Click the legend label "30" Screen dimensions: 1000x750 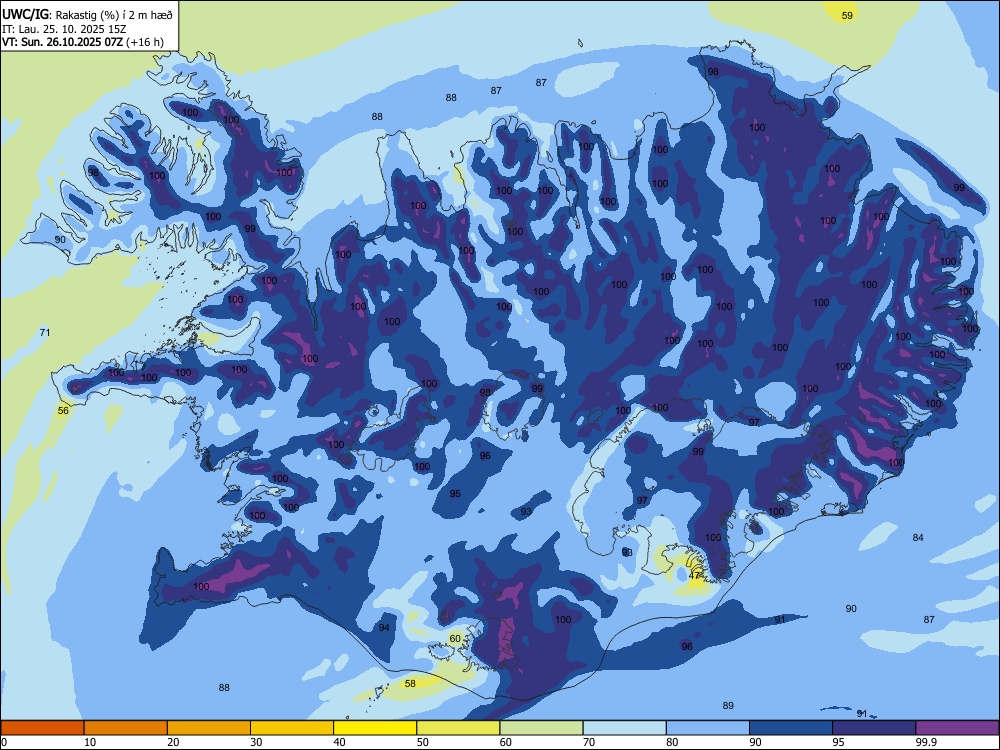tap(256, 742)
